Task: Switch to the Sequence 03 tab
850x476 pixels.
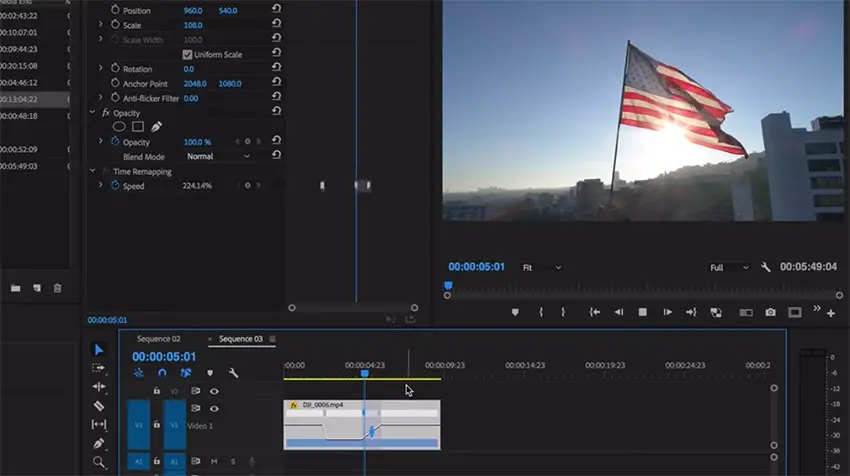Action: (x=241, y=339)
